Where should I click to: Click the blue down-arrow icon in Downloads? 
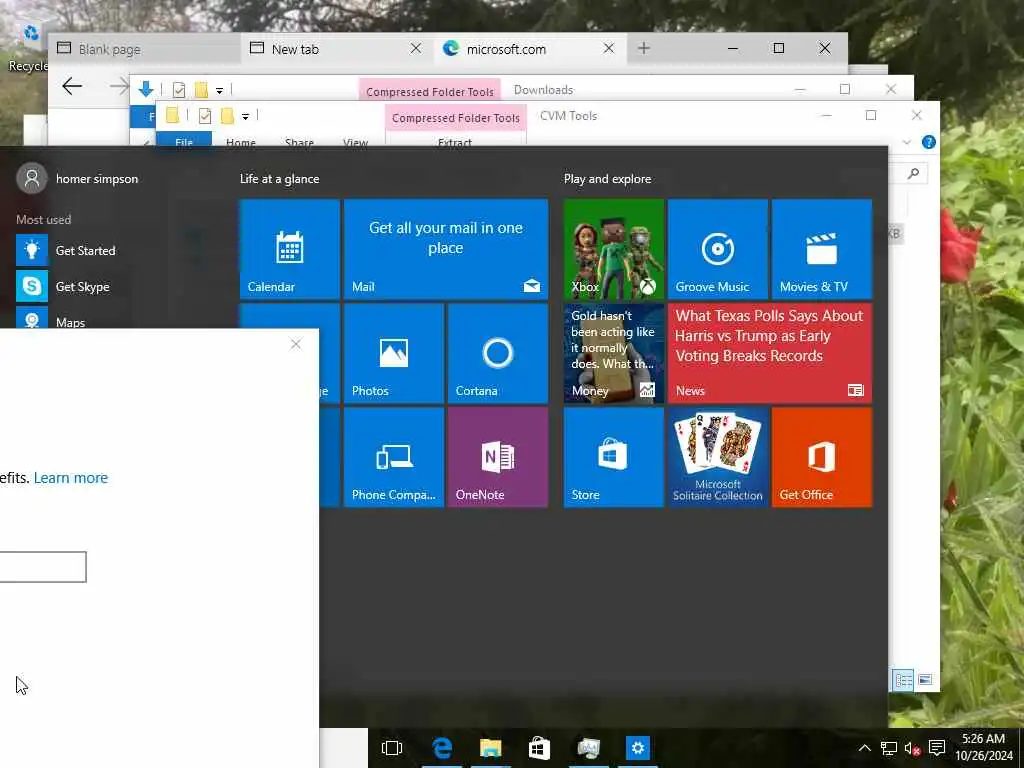[146, 89]
